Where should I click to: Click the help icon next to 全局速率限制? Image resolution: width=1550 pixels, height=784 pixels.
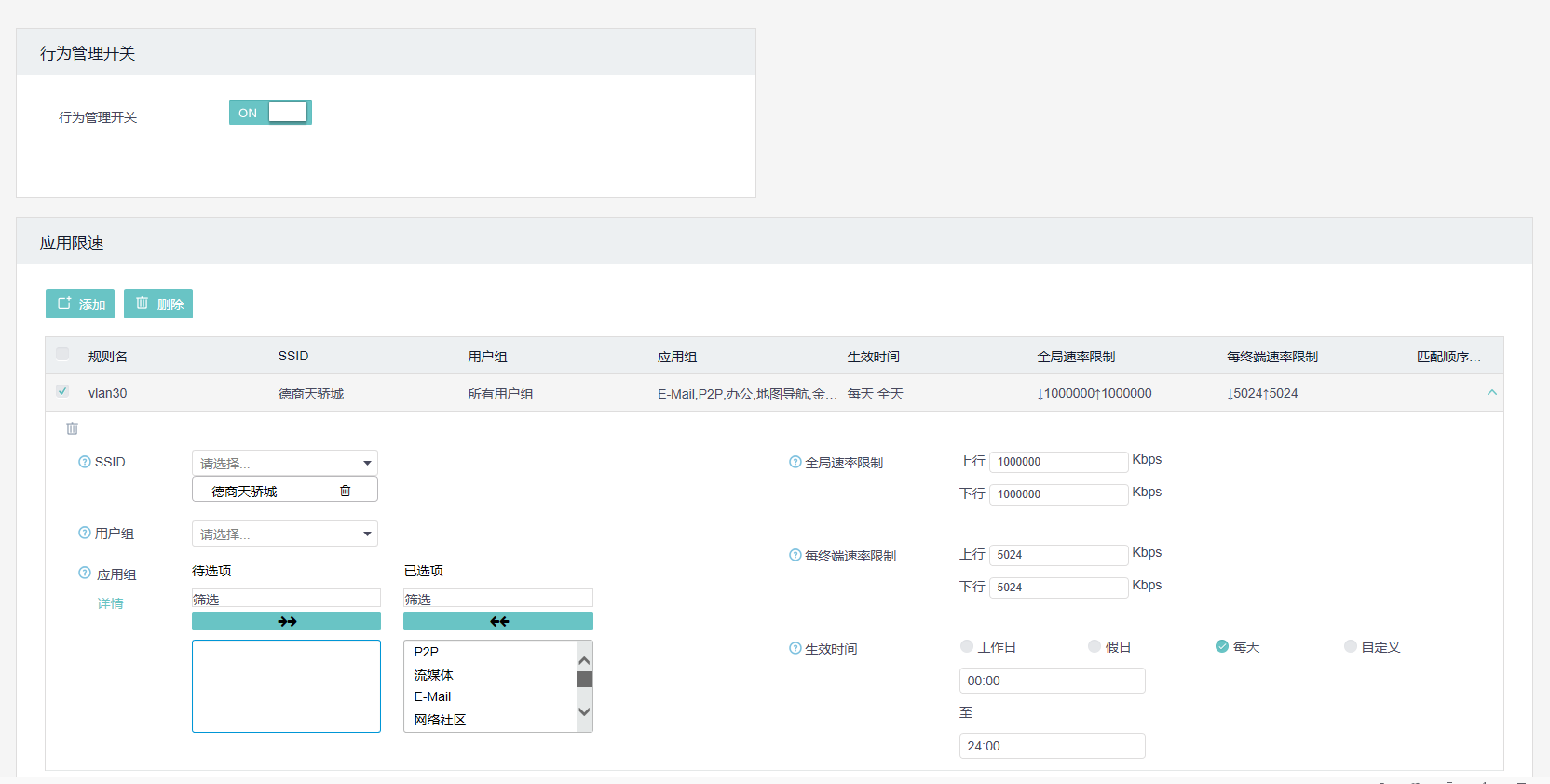tap(795, 462)
